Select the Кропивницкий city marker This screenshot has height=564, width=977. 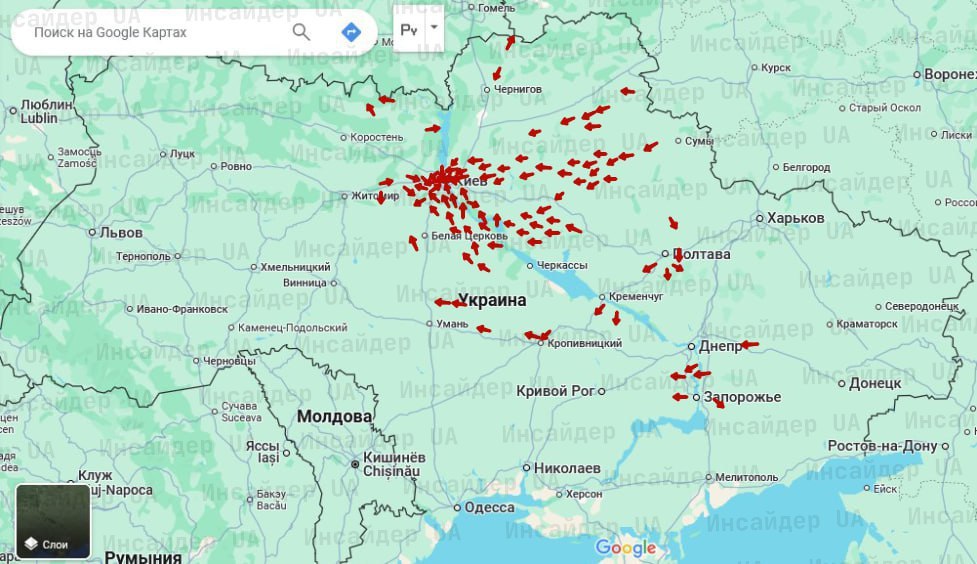[540, 343]
